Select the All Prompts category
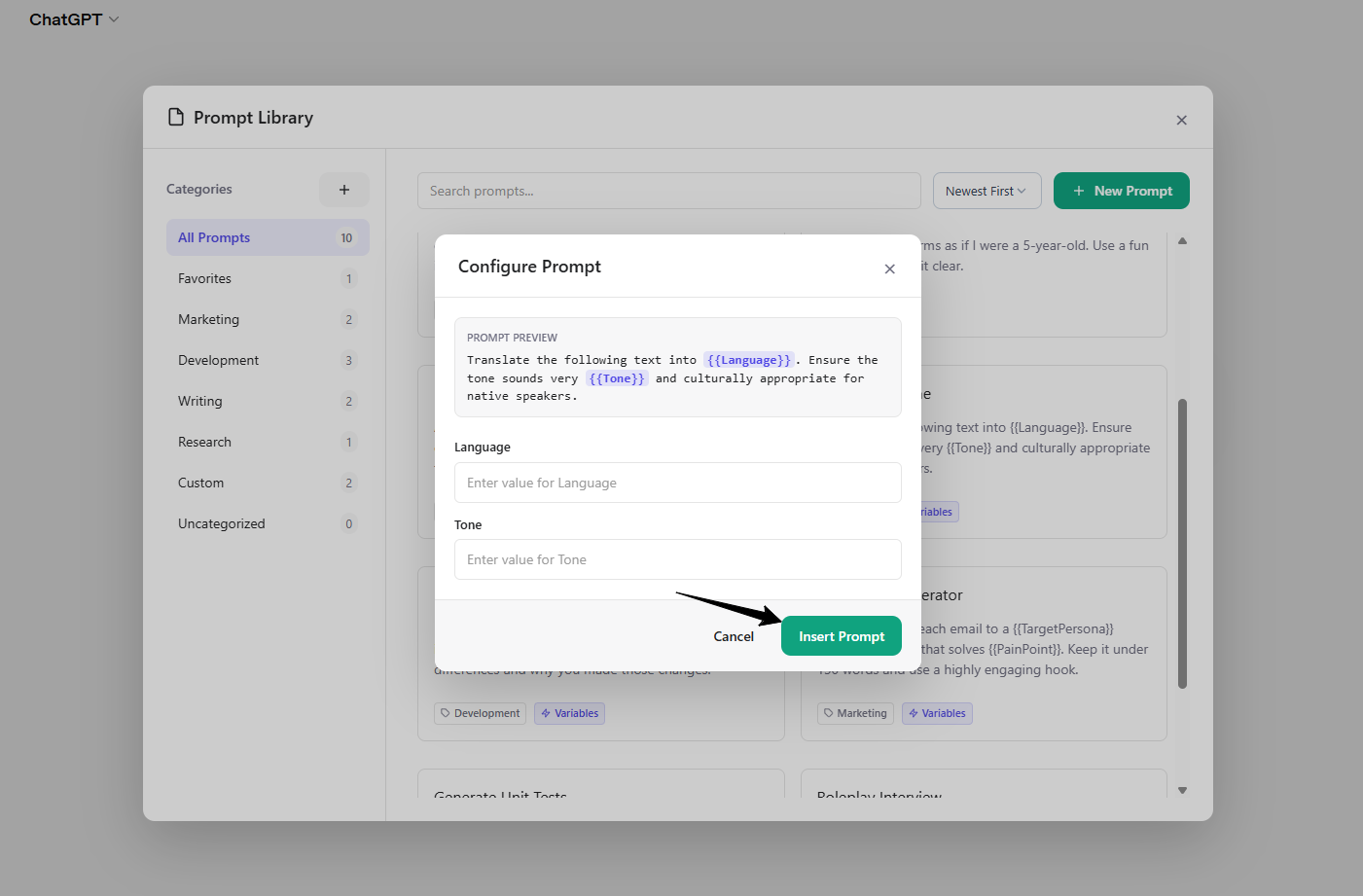 [268, 237]
